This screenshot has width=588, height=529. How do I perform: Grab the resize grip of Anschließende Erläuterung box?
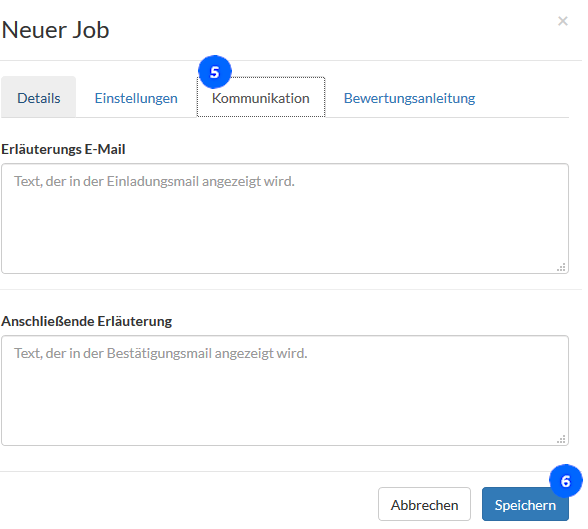pos(561,439)
